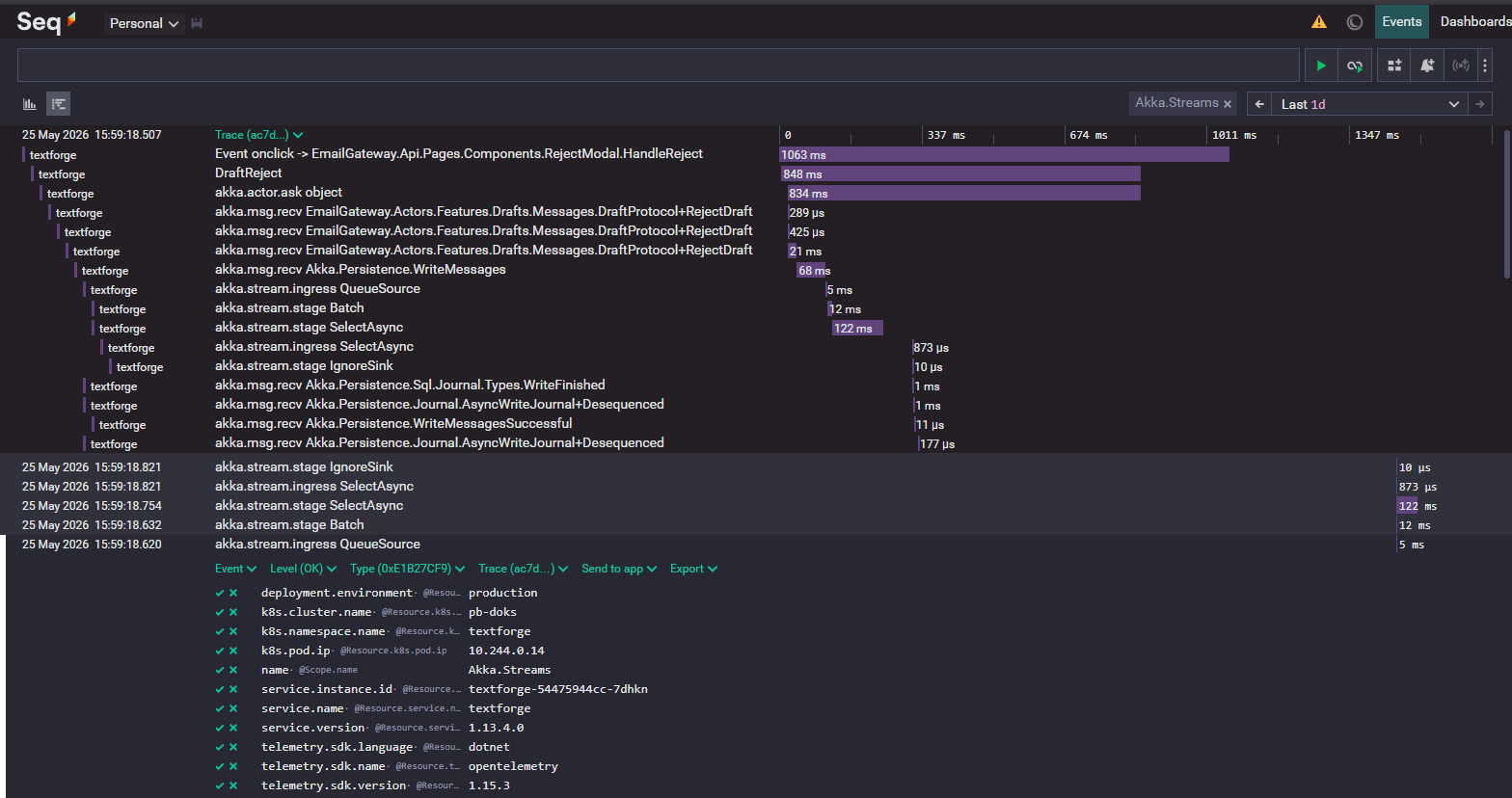Click checkmark beside telemetry.sdk.language dotnet
This screenshot has width=1512, height=798.
pos(220,747)
